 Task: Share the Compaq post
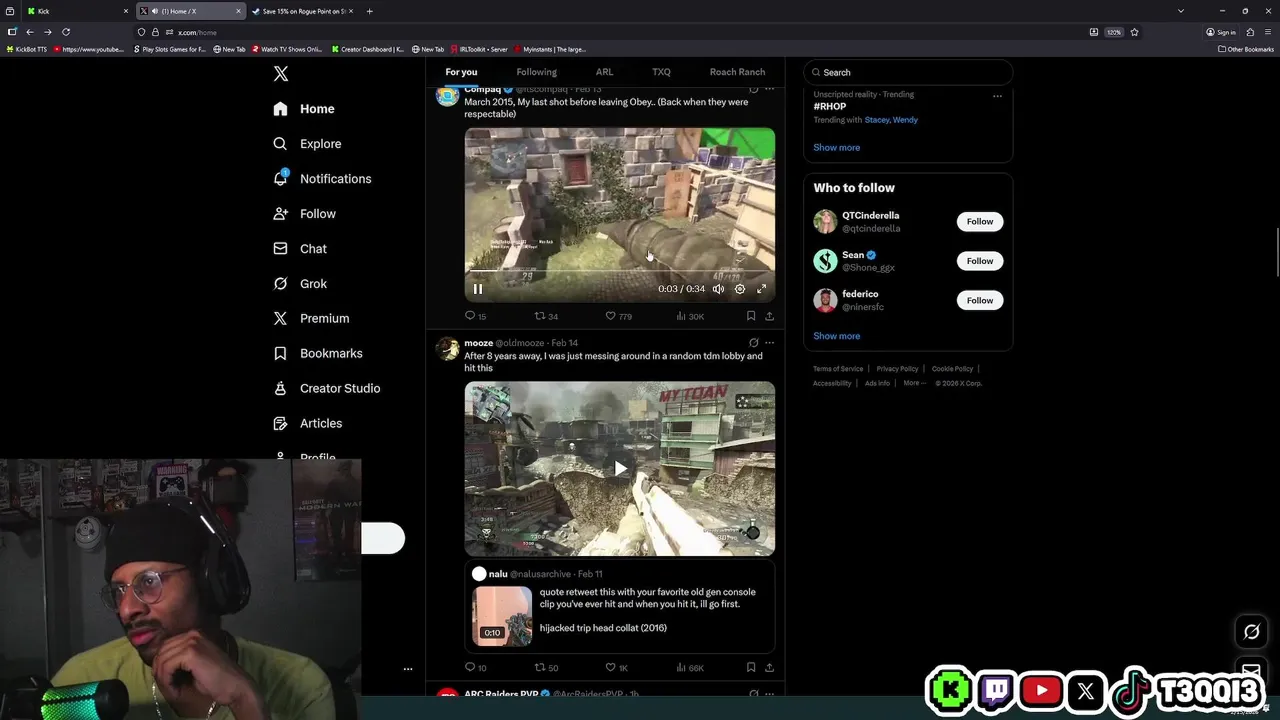click(x=769, y=316)
